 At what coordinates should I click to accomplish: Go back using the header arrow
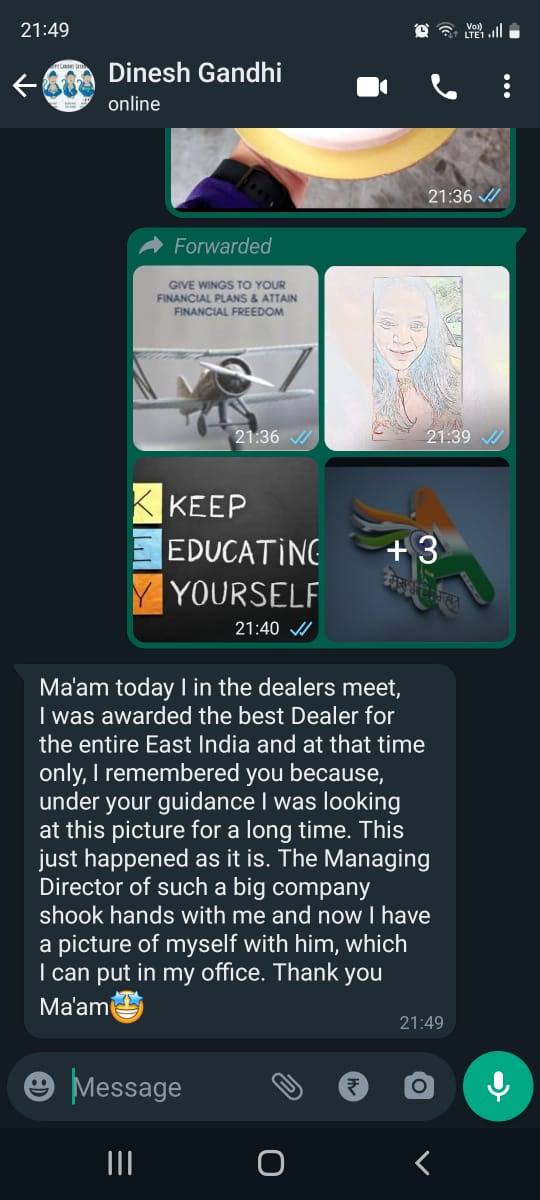(24, 86)
